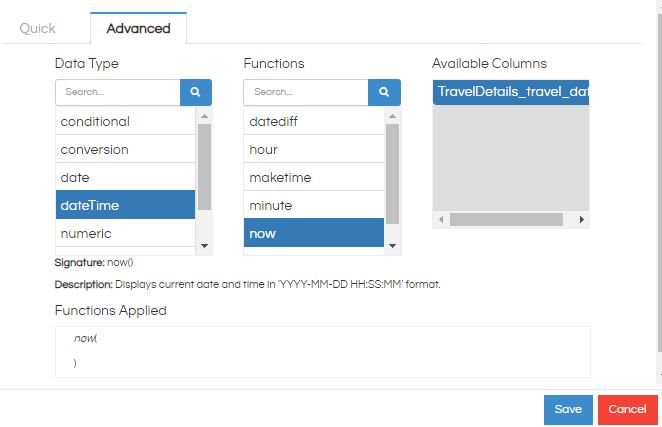Click Available Columns scroll left arrow
This screenshot has height=427, width=662.
tap(441, 220)
